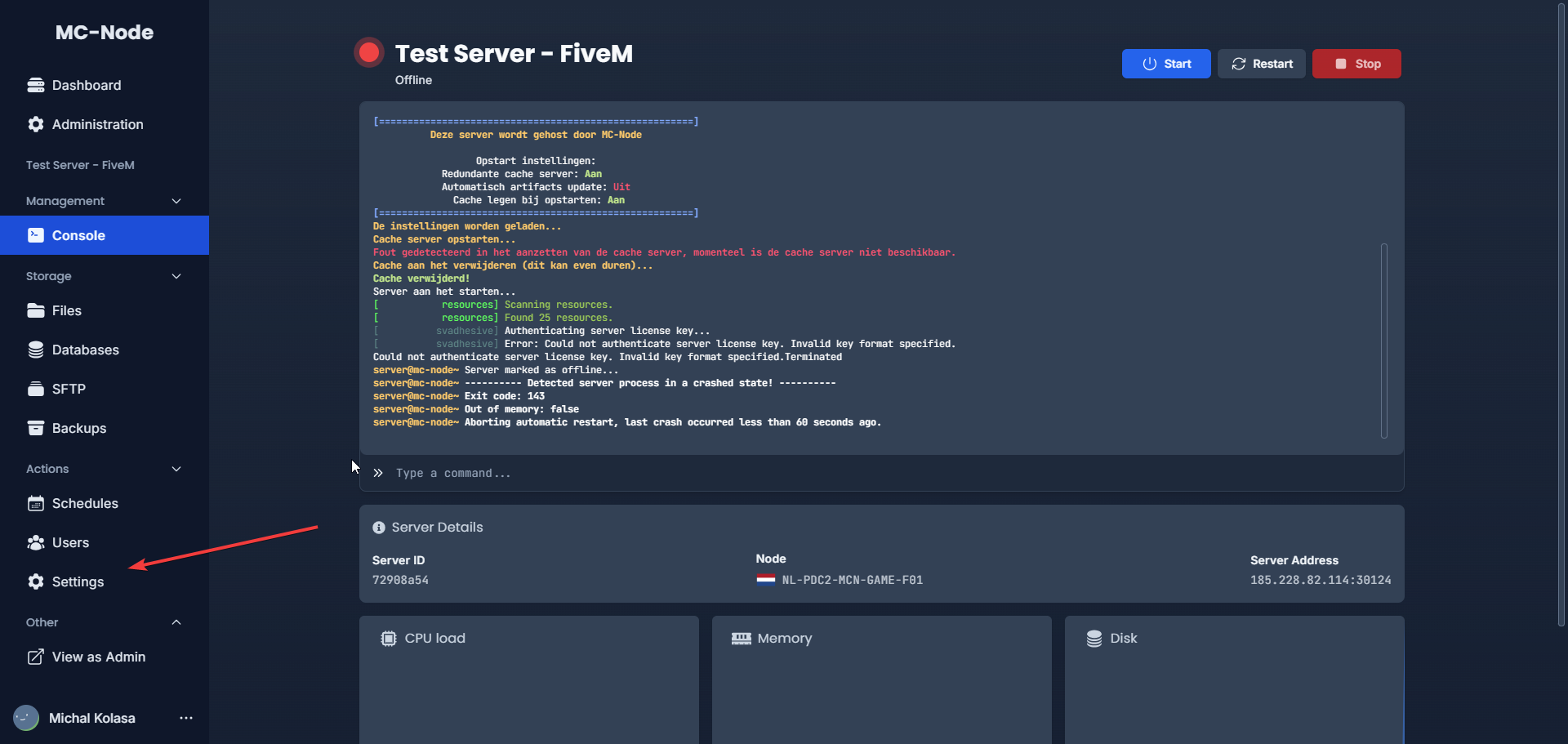The image size is (1568, 744).
Task: Start the server
Action: pyautogui.click(x=1166, y=64)
